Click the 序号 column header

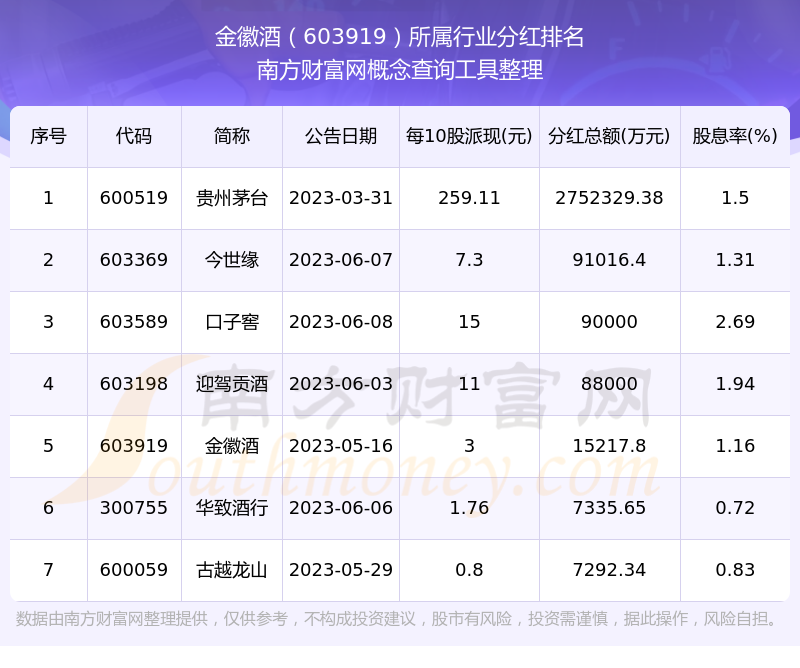tap(48, 136)
